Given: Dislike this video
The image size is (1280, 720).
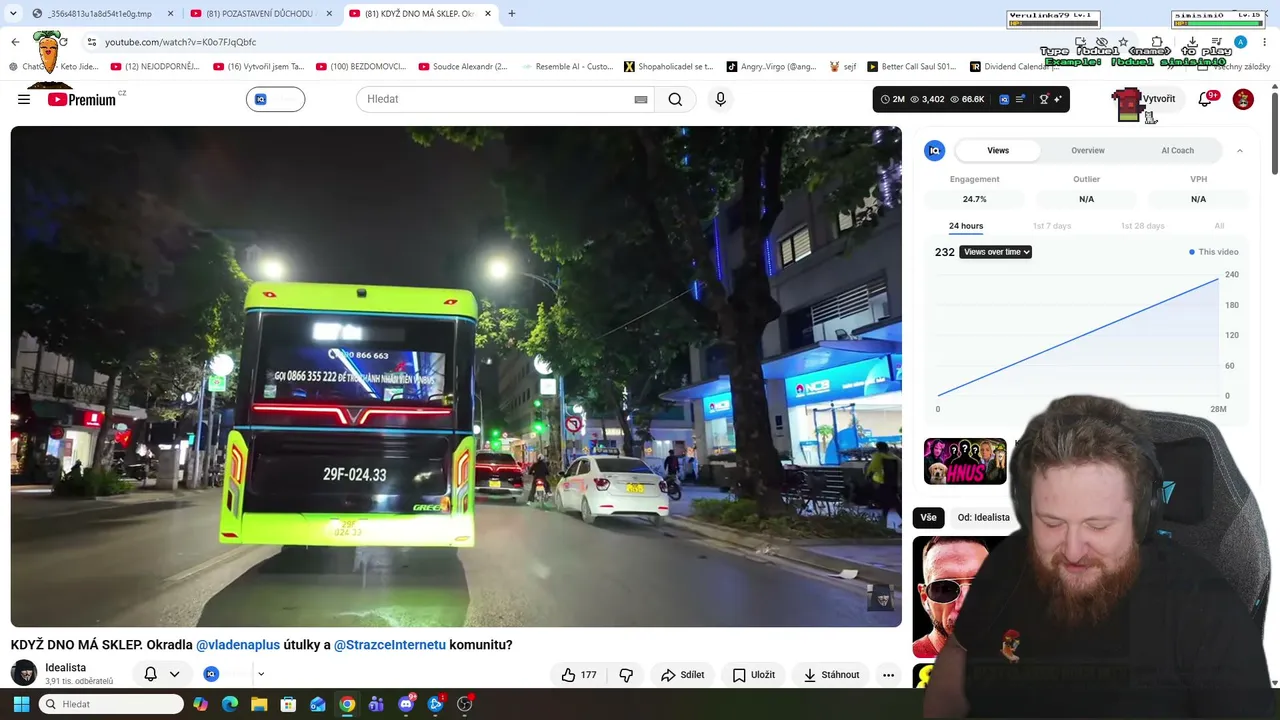Looking at the screenshot, I should 626,675.
